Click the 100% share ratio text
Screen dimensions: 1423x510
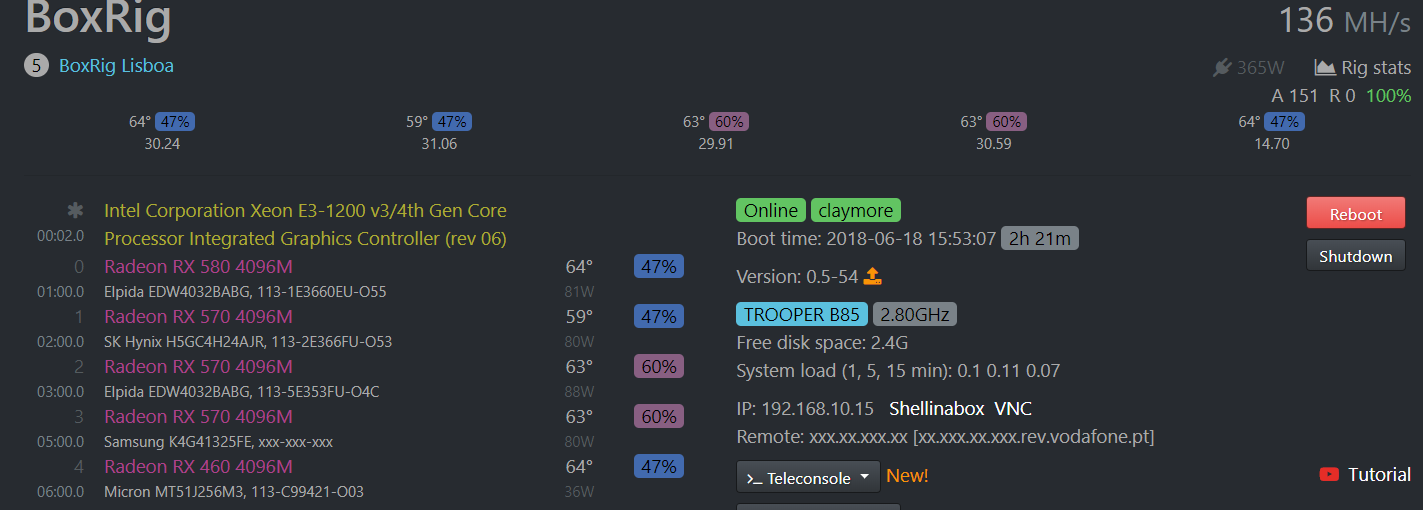[x=1388, y=96]
